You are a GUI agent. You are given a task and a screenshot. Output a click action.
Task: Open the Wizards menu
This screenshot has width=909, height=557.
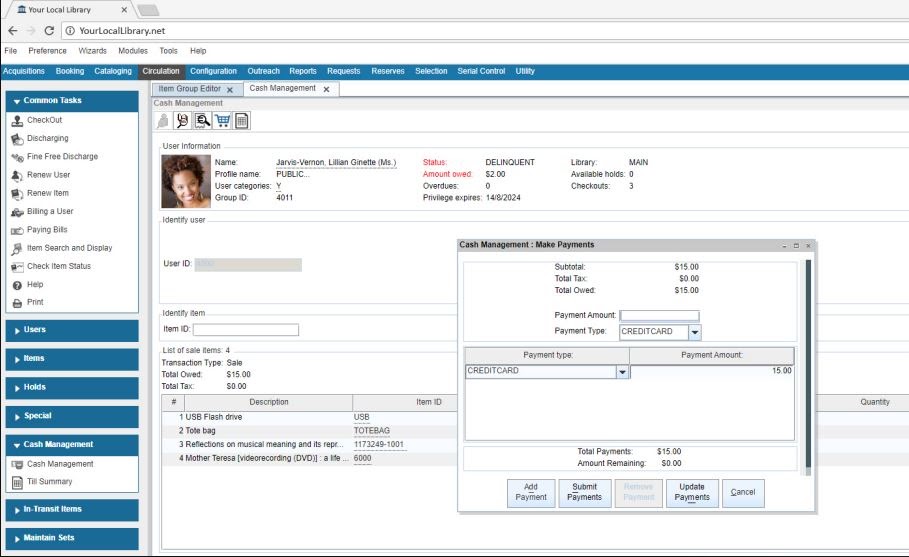92,51
